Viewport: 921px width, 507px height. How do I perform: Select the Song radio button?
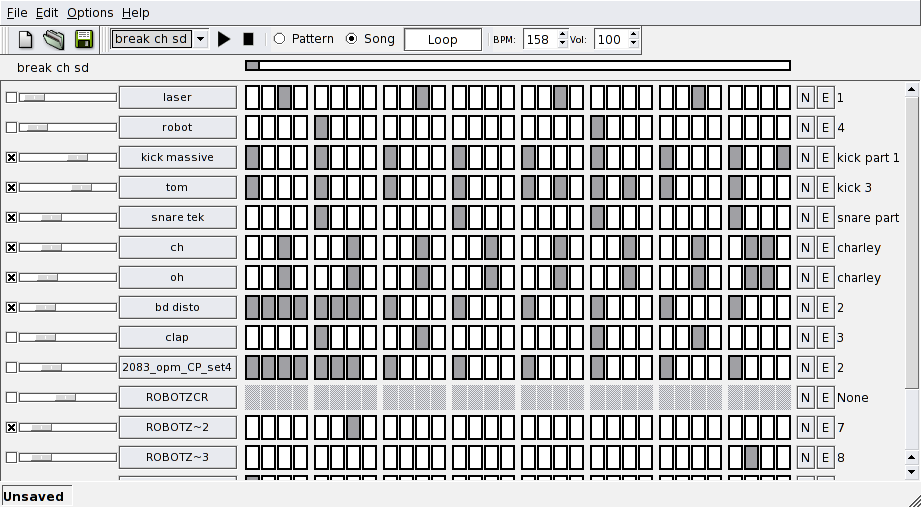coord(351,39)
